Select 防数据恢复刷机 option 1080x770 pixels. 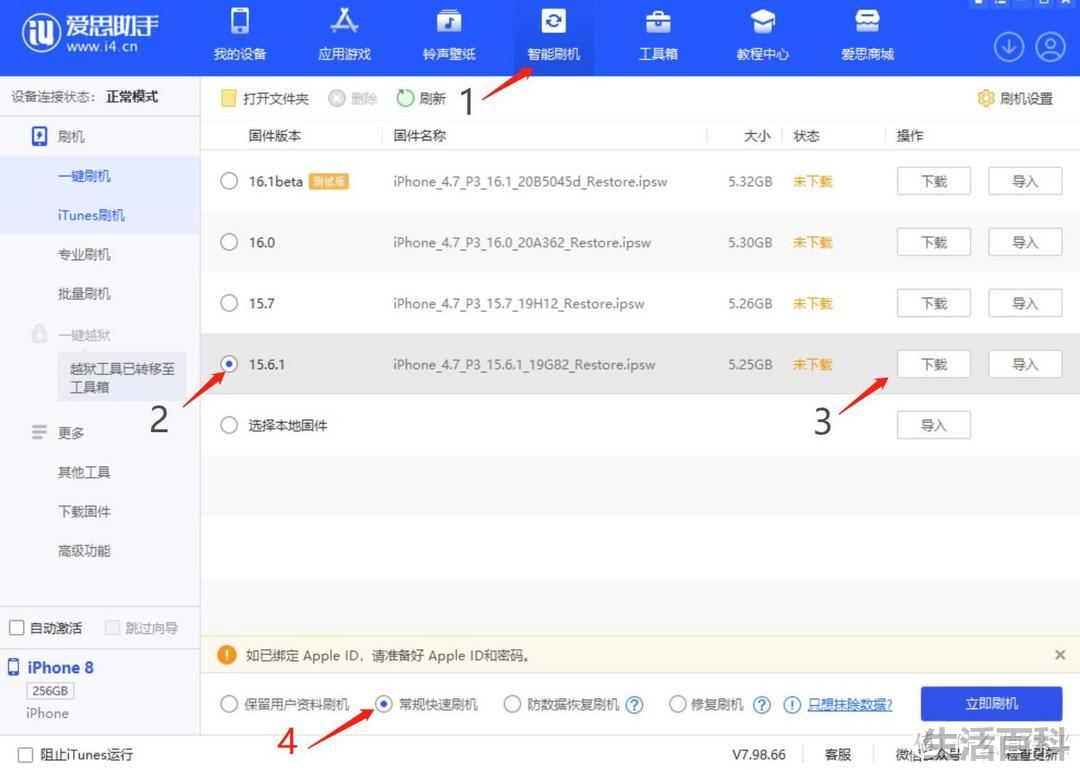[512, 705]
